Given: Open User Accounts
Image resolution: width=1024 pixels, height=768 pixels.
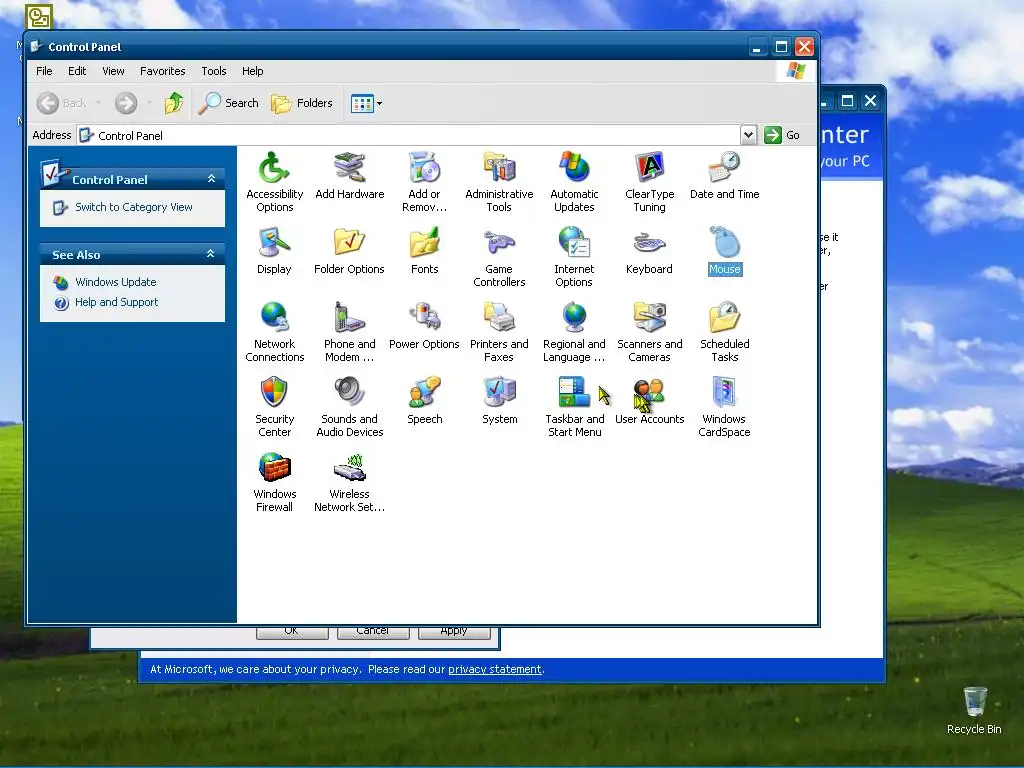Looking at the screenshot, I should [x=649, y=400].
